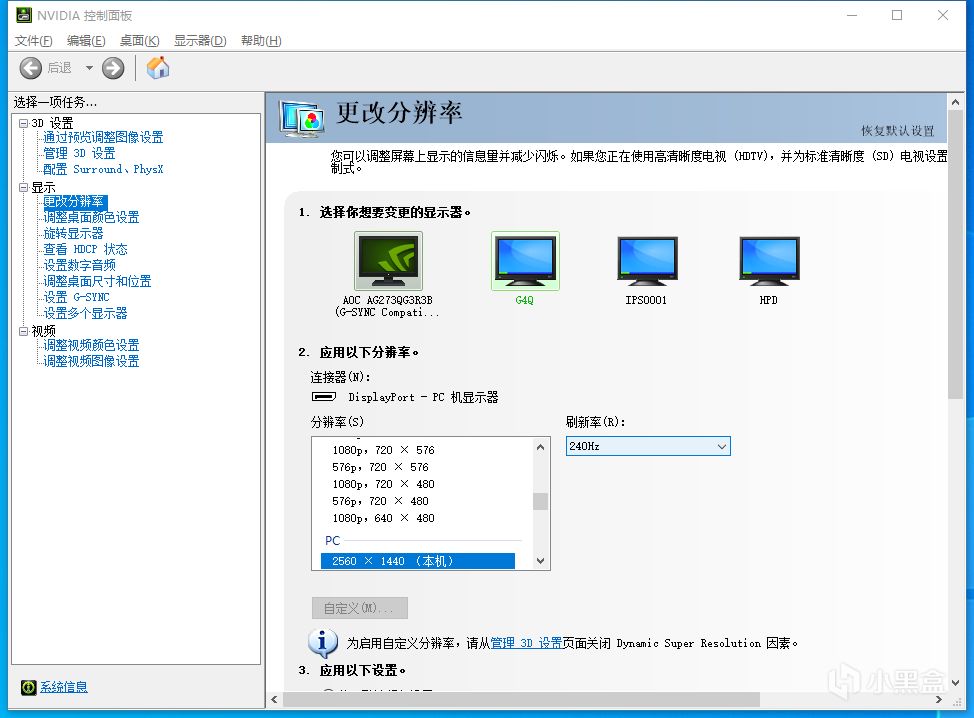Select the IPS0001 display icon
This screenshot has height=718, width=974.
(647, 260)
